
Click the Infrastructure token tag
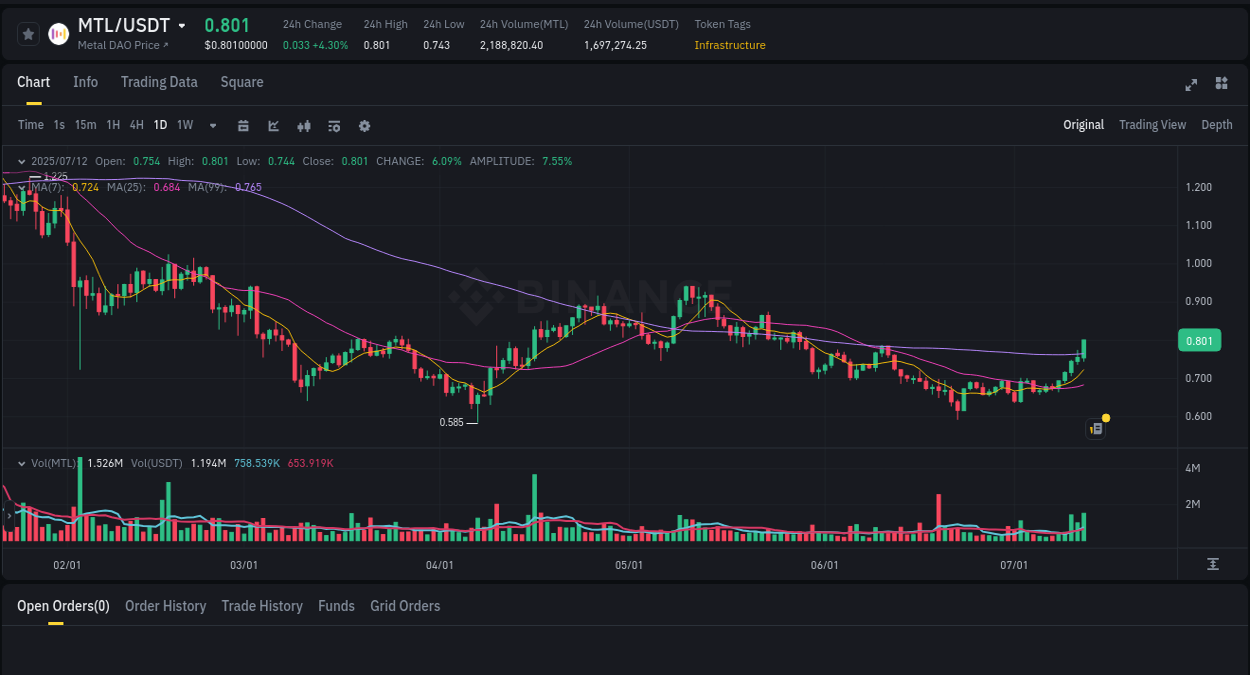pos(729,45)
